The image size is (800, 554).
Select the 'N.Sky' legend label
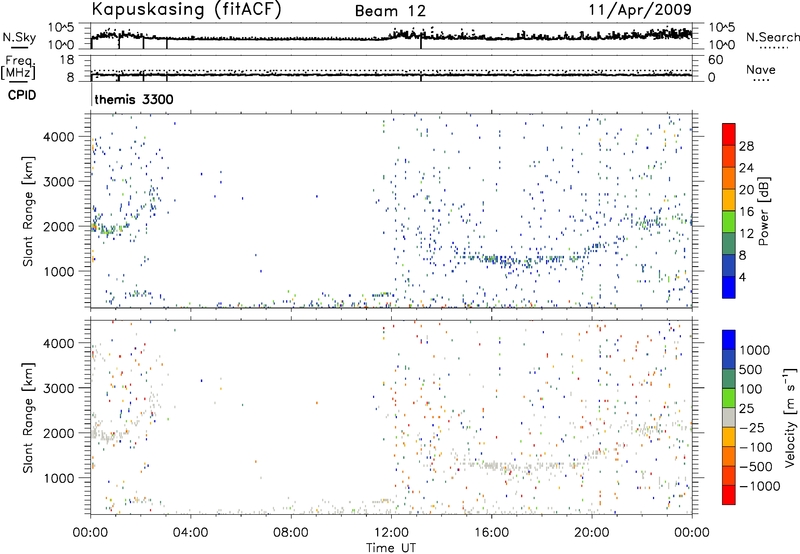pos(19,37)
